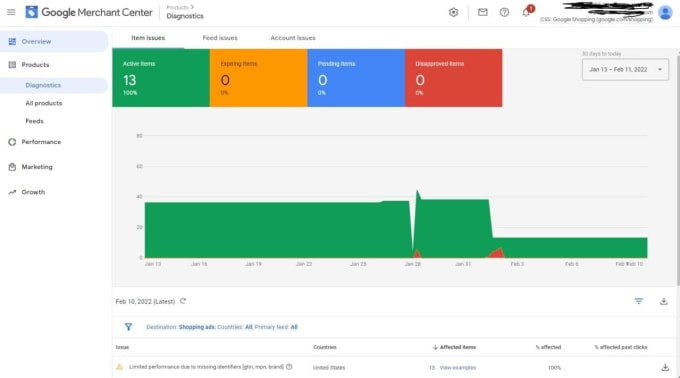
Task: Open the mail envelope icon
Action: [x=482, y=12]
